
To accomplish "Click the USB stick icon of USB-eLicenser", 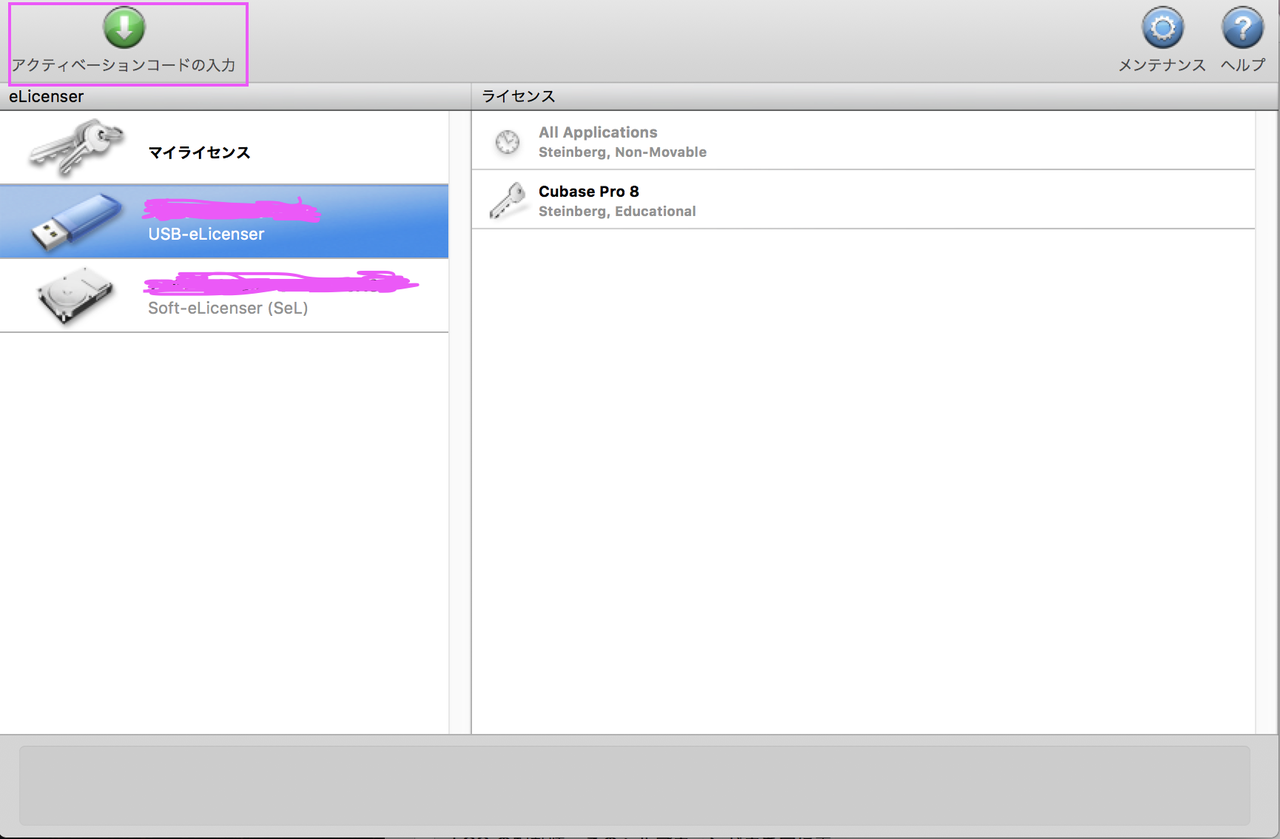I will [76, 221].
